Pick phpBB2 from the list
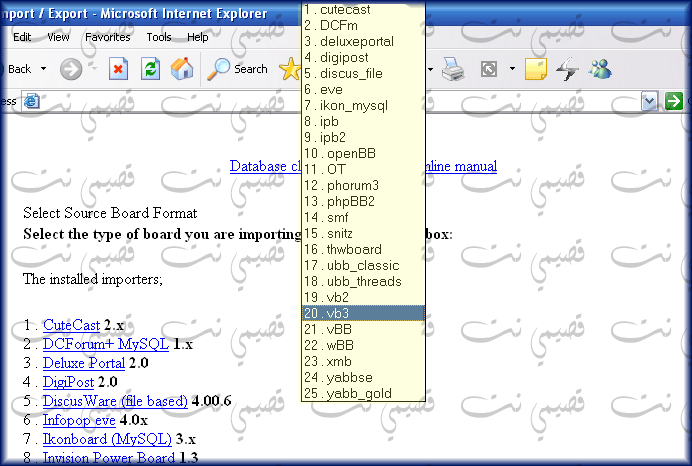The width and height of the screenshot is (692, 466). [x=363, y=201]
